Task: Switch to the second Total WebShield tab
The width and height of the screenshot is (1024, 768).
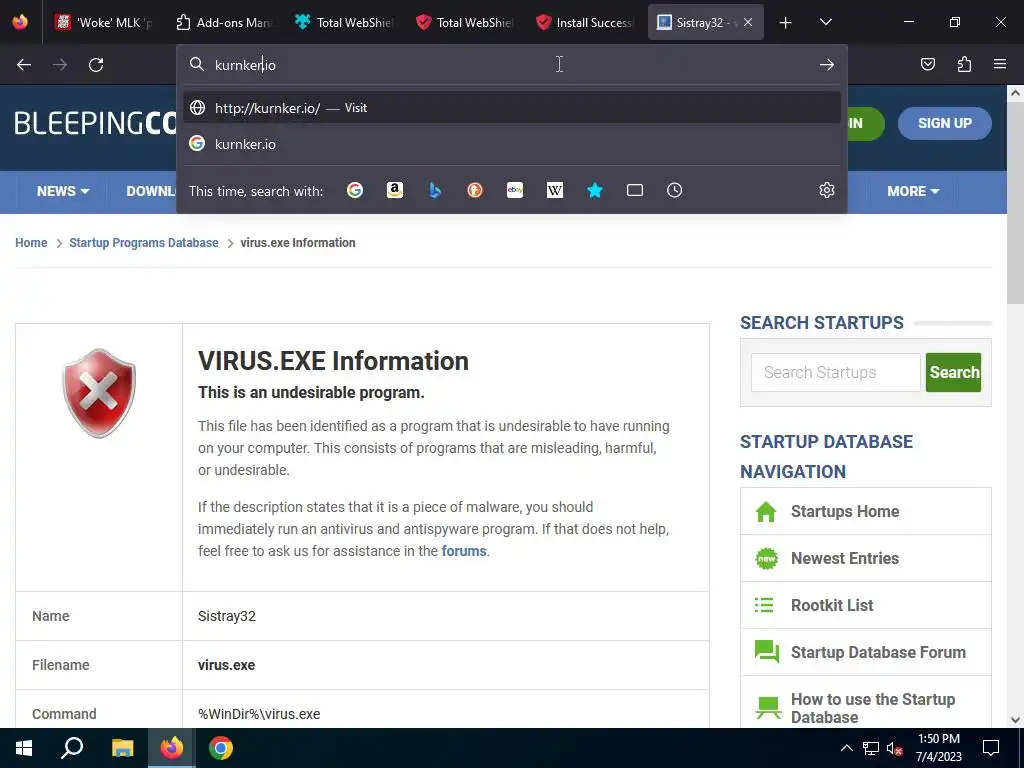Action: tap(464, 23)
